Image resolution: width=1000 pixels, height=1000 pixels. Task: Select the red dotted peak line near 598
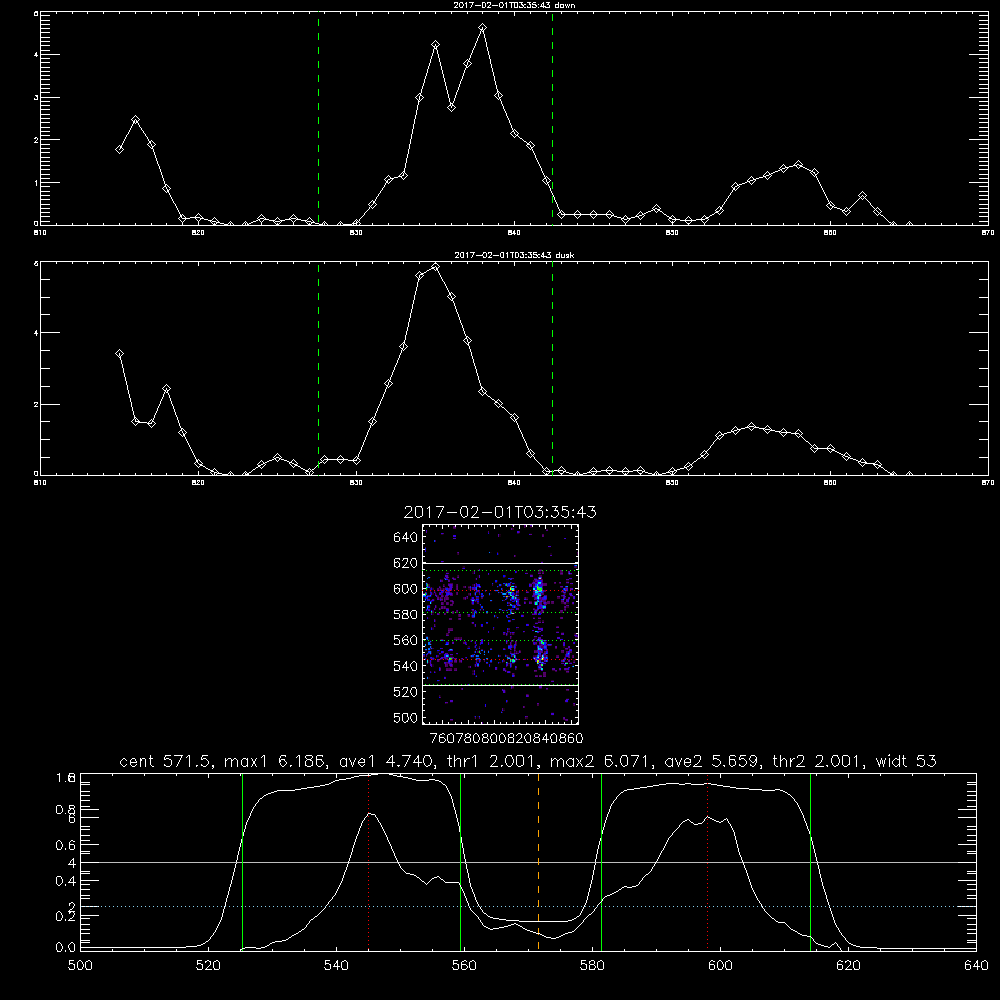pyautogui.click(x=707, y=861)
